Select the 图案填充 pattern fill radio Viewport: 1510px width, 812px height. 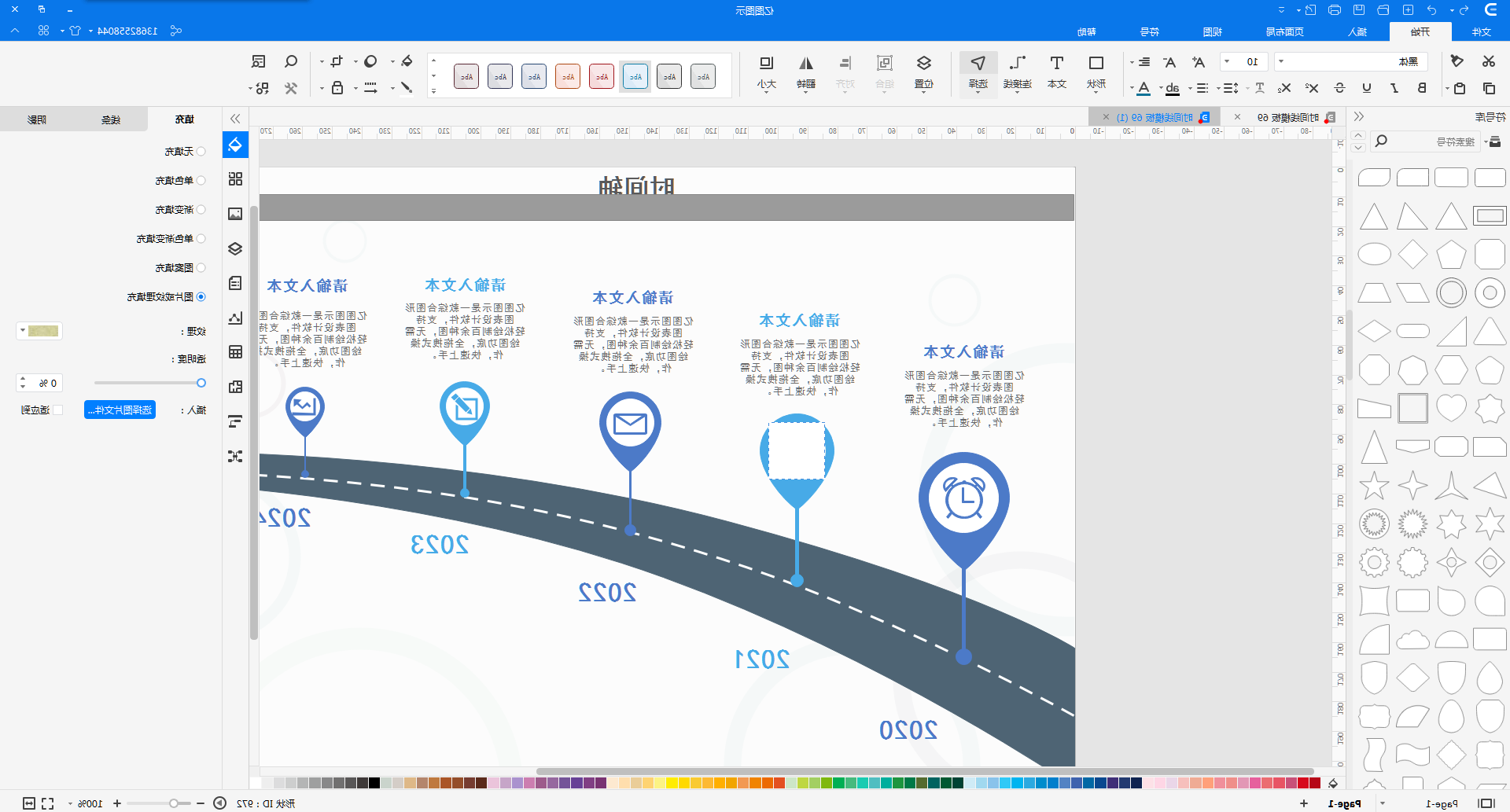[201, 268]
